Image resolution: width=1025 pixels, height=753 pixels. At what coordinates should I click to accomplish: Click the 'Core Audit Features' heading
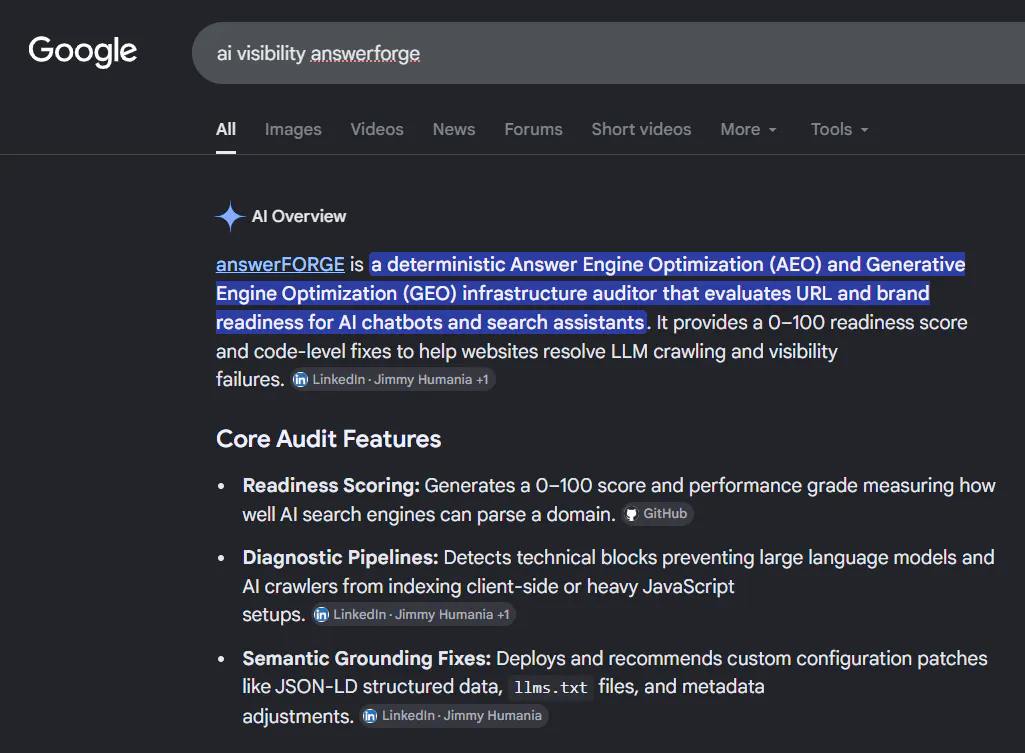click(x=329, y=439)
